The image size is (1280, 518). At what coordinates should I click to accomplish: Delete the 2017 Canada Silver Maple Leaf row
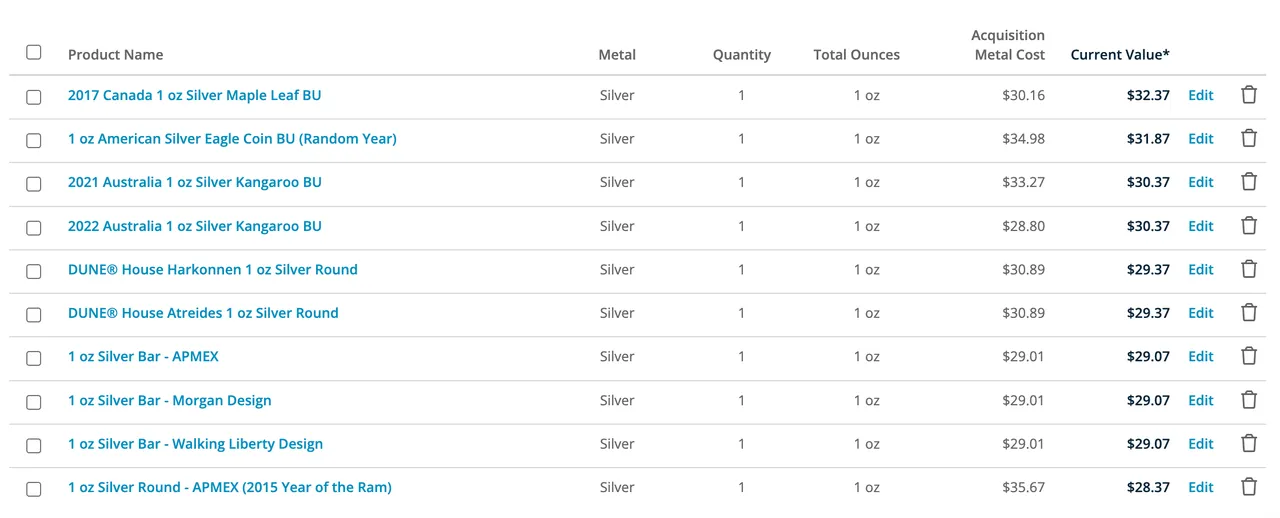coord(1248,95)
